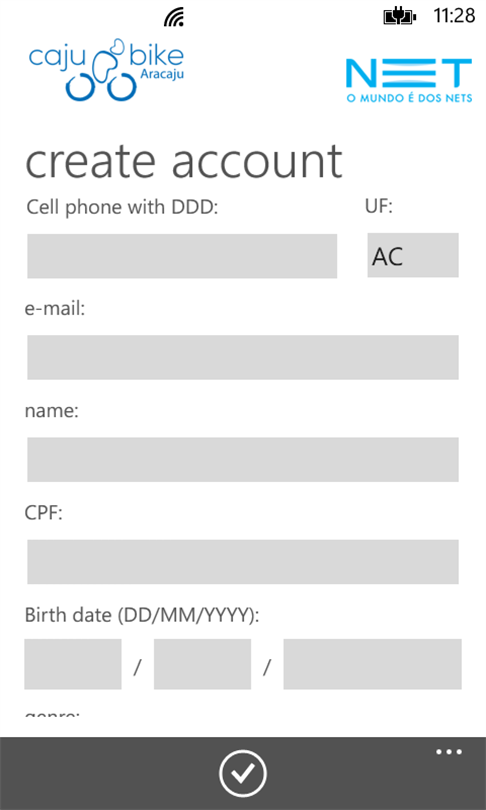The width and height of the screenshot is (486, 810).
Task: Tap the partially visible genre label
Action: (x=52, y=715)
